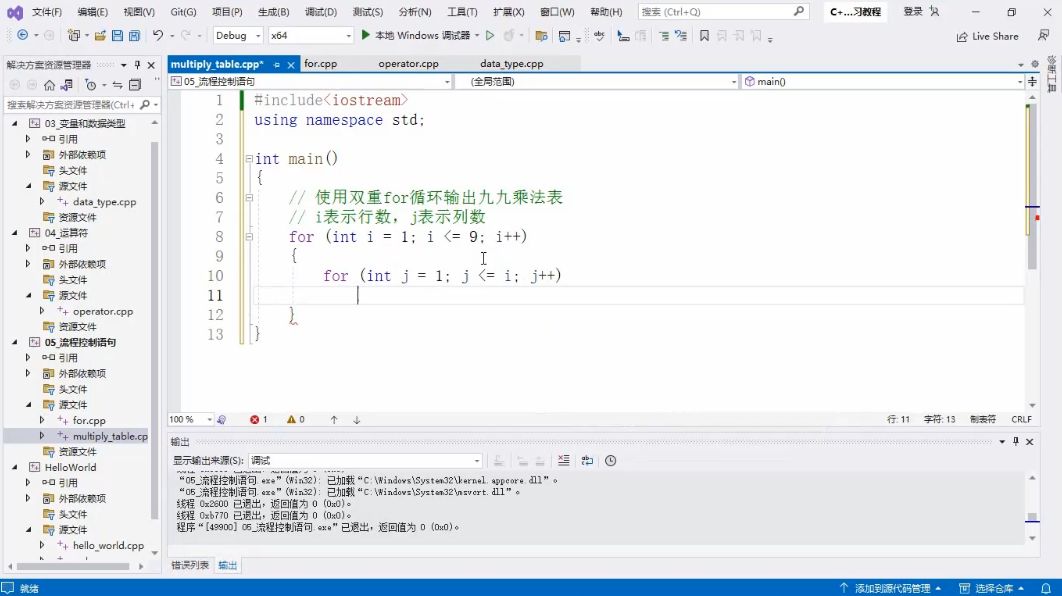The image size is (1062, 596).
Task: Close the Solution Explorer panel
Action: (151, 65)
